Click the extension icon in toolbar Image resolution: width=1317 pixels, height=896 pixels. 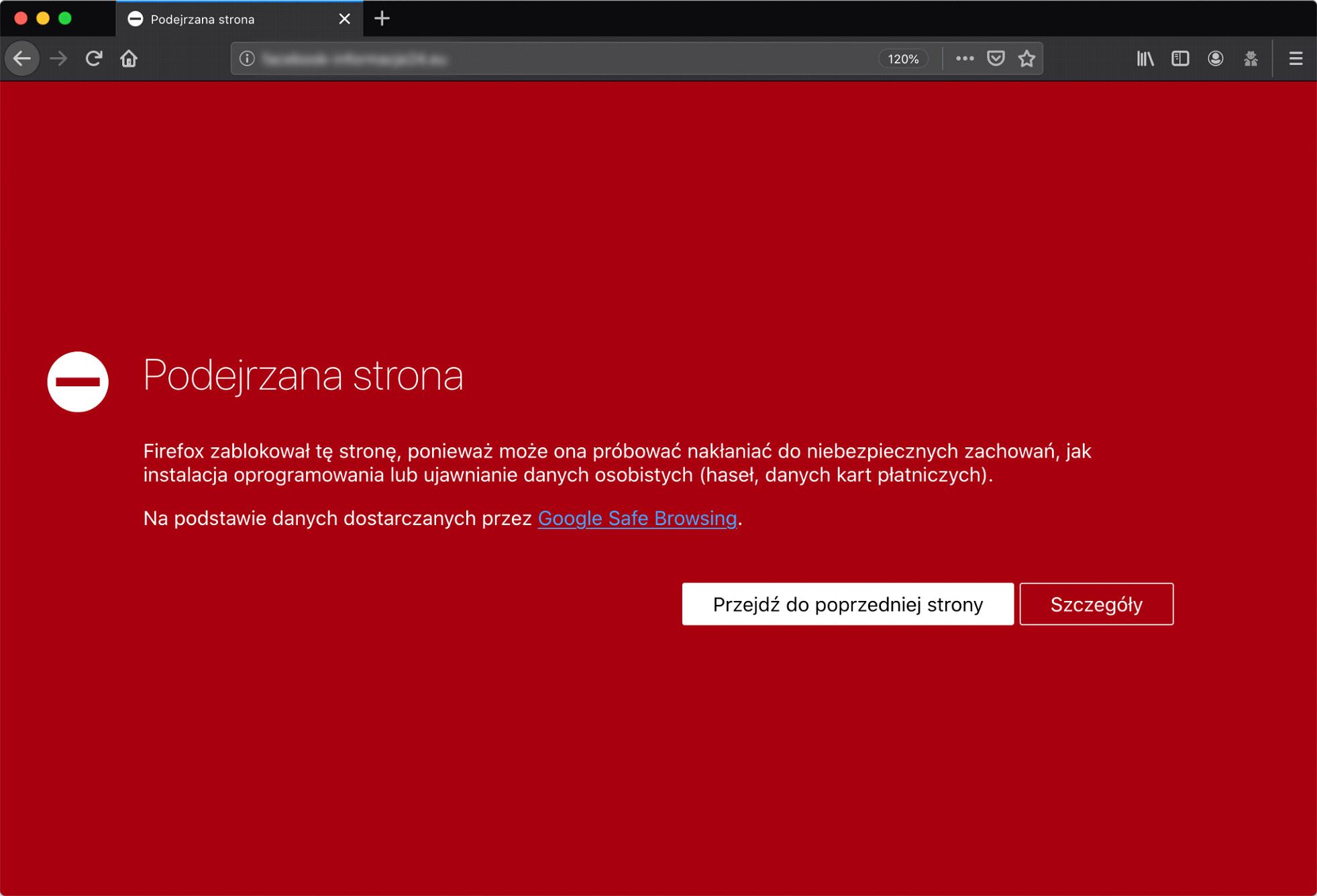click(x=1251, y=59)
